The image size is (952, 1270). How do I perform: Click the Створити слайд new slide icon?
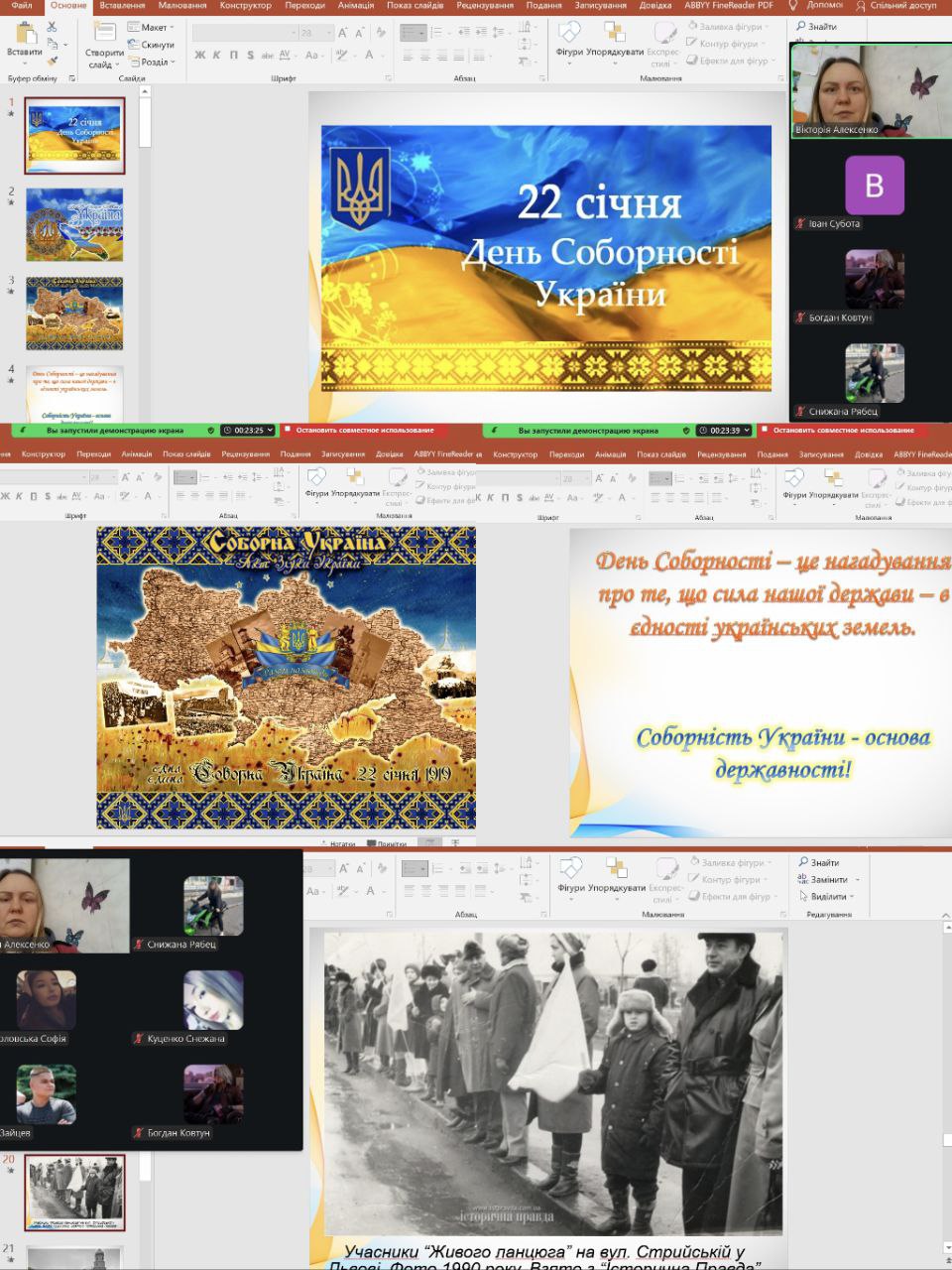point(103,40)
